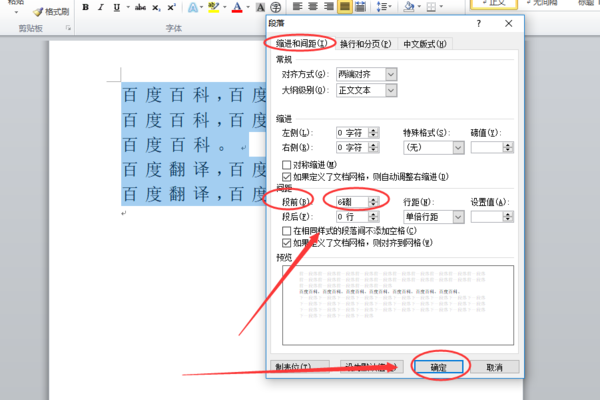Screen dimensions: 600x400
Task: Select the justify alignment icon
Action: [x=345, y=7]
